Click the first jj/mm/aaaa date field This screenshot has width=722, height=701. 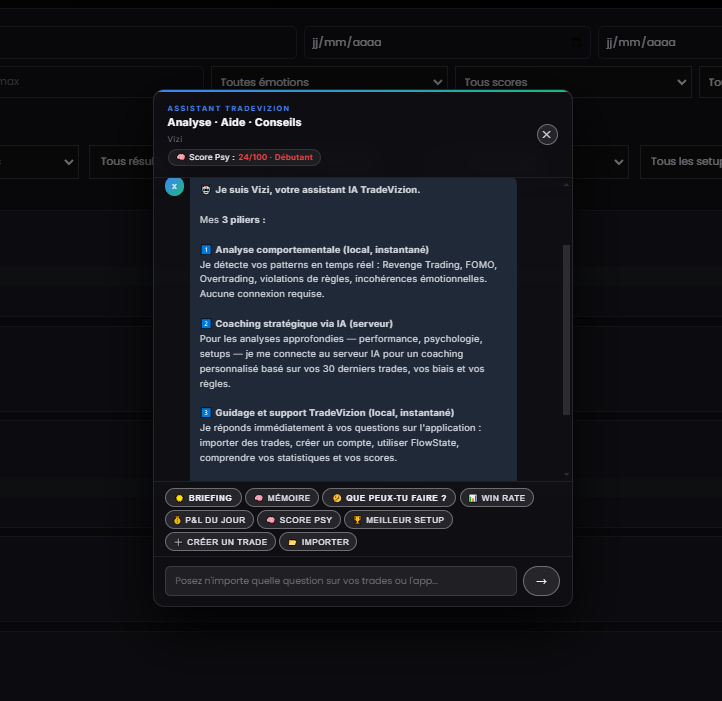coord(447,42)
